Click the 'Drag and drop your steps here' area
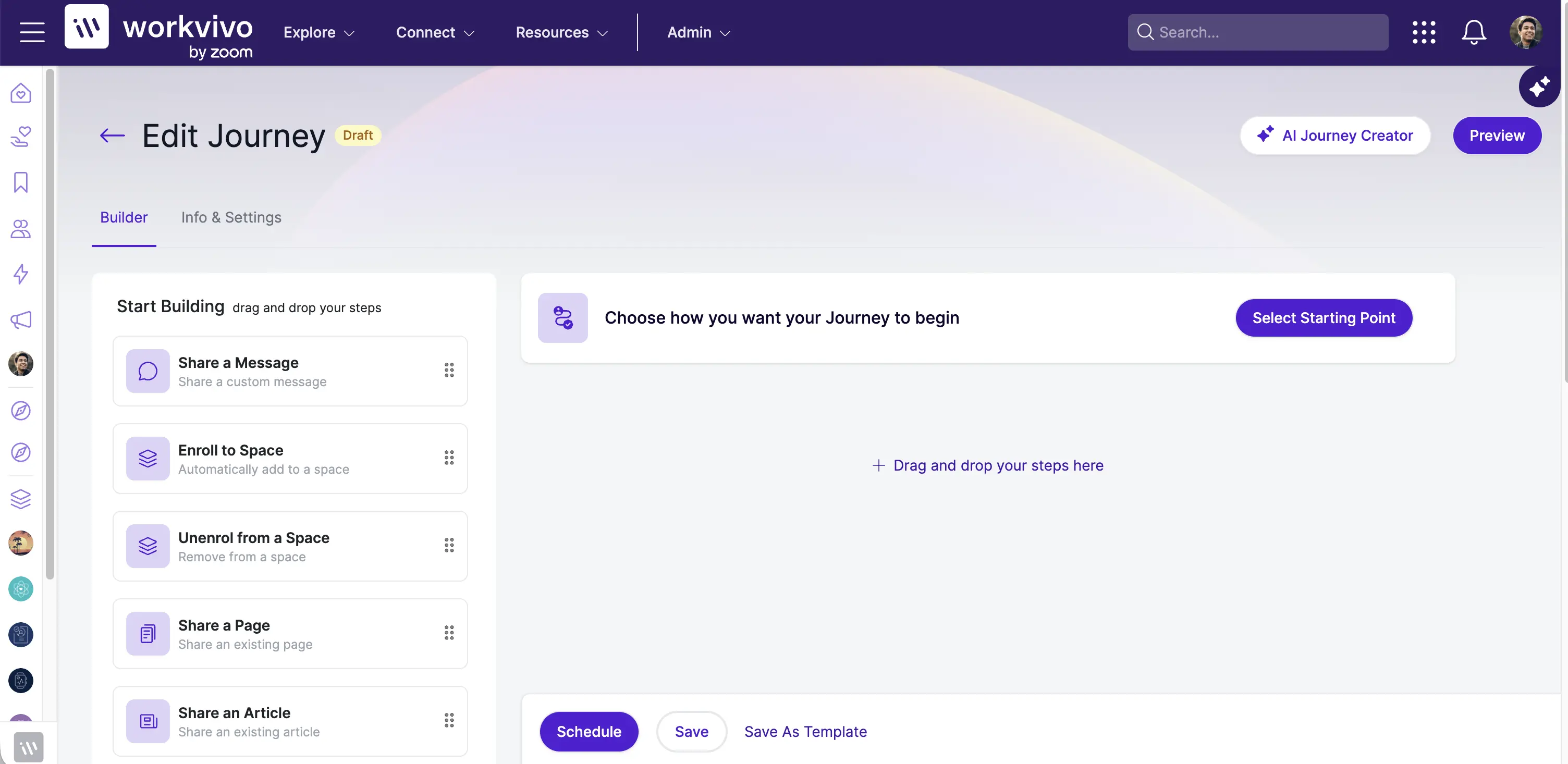 click(x=988, y=466)
